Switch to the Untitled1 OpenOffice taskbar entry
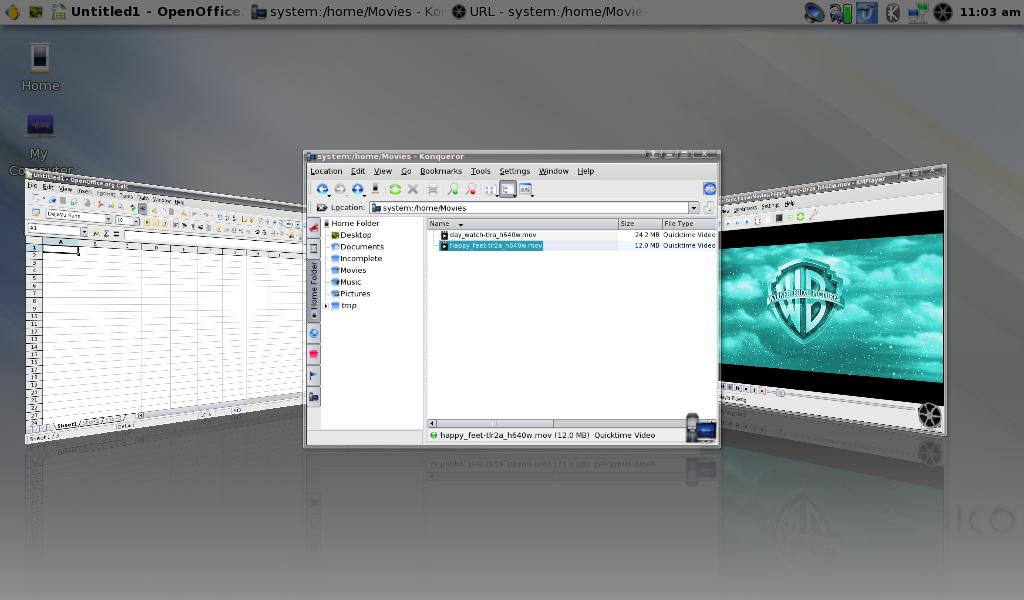The height and width of the screenshot is (600, 1024). pos(148,12)
